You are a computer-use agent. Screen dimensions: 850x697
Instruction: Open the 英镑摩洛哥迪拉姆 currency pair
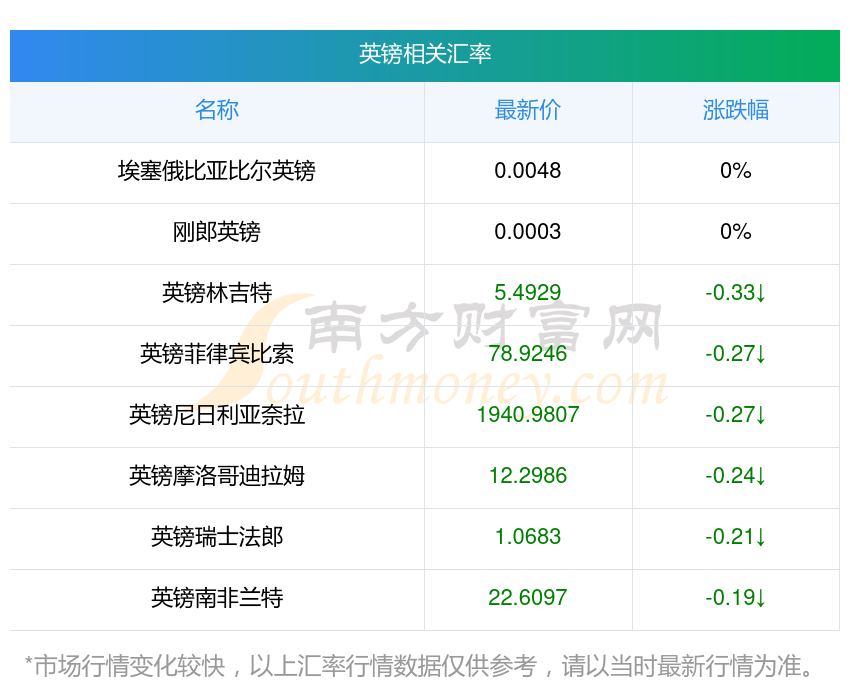point(217,475)
